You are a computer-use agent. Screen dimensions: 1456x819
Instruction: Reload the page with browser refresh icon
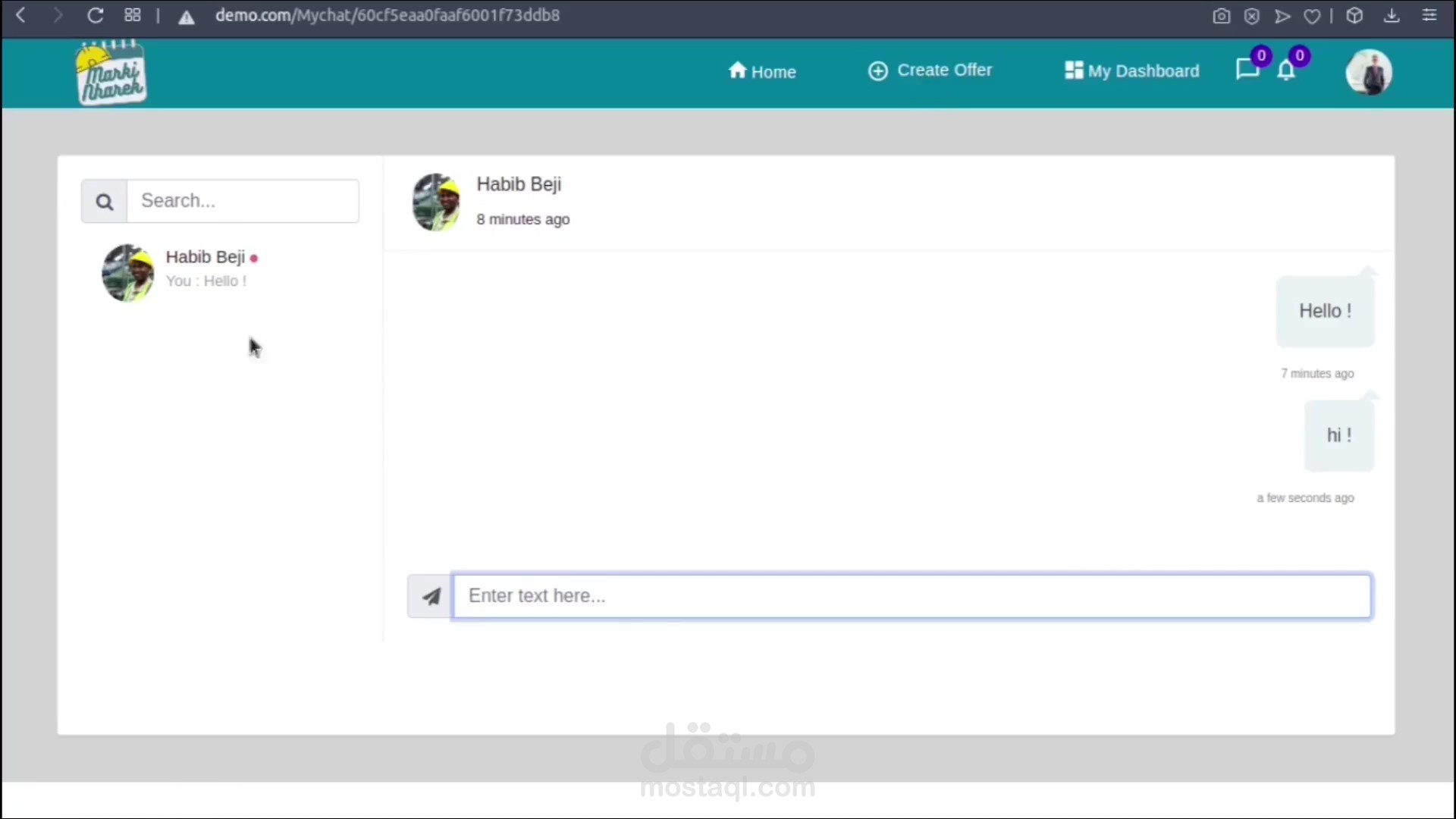tap(95, 15)
